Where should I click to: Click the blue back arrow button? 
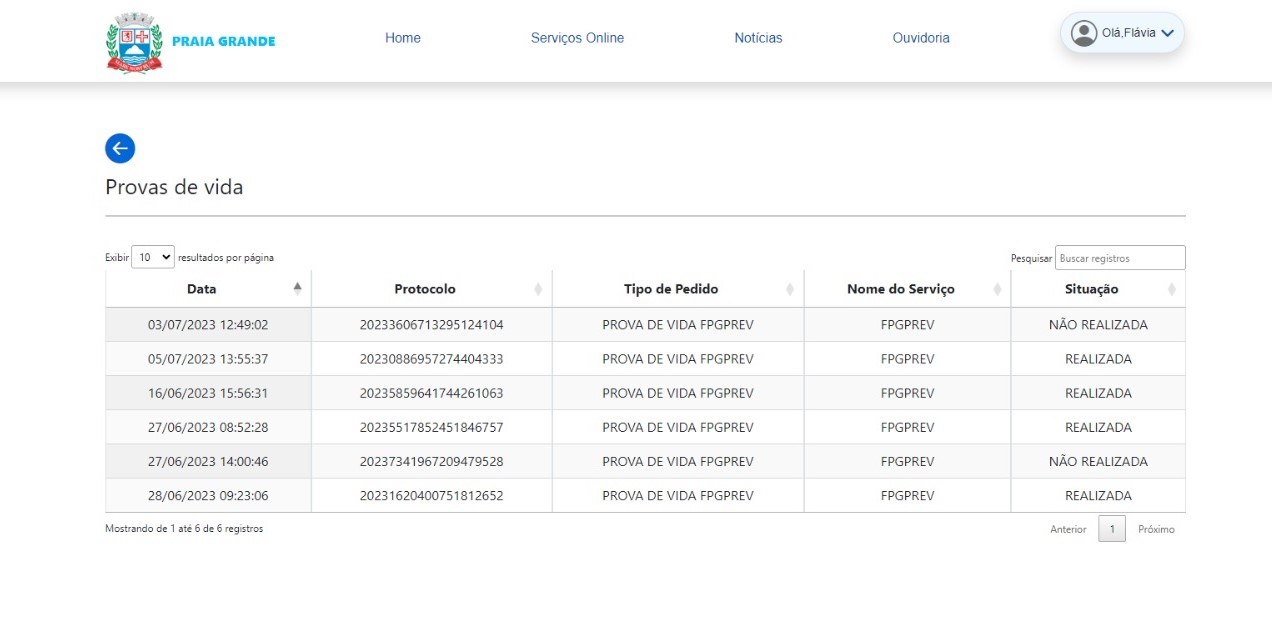120,149
